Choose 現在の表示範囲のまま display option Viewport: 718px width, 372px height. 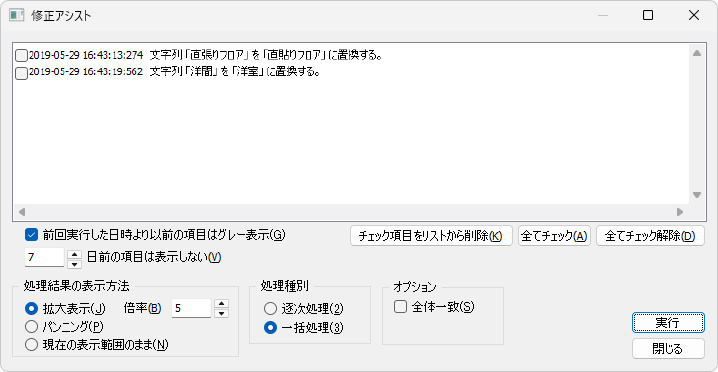31,345
